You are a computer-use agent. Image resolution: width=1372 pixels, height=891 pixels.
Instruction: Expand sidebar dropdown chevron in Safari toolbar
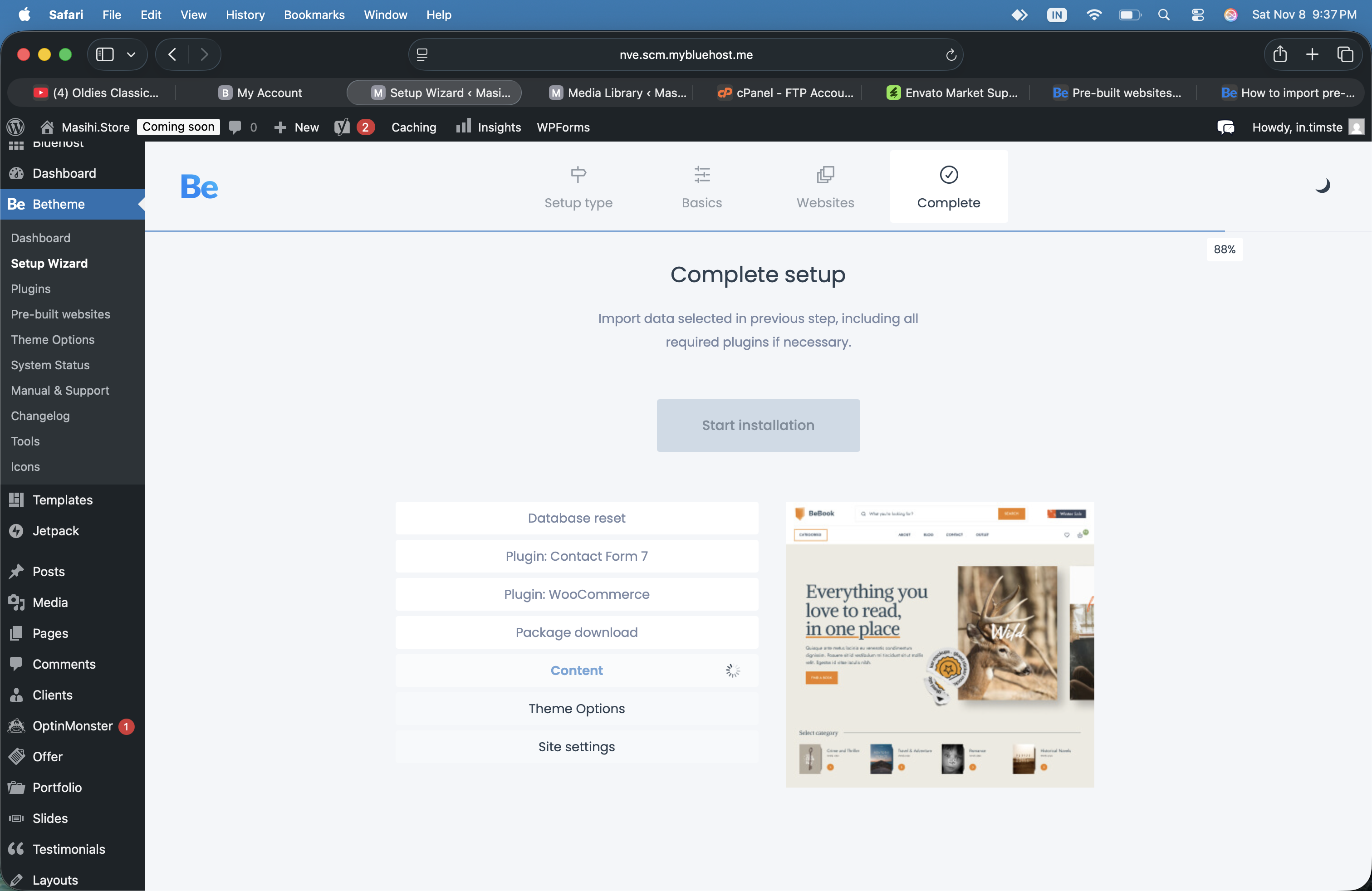click(x=132, y=55)
